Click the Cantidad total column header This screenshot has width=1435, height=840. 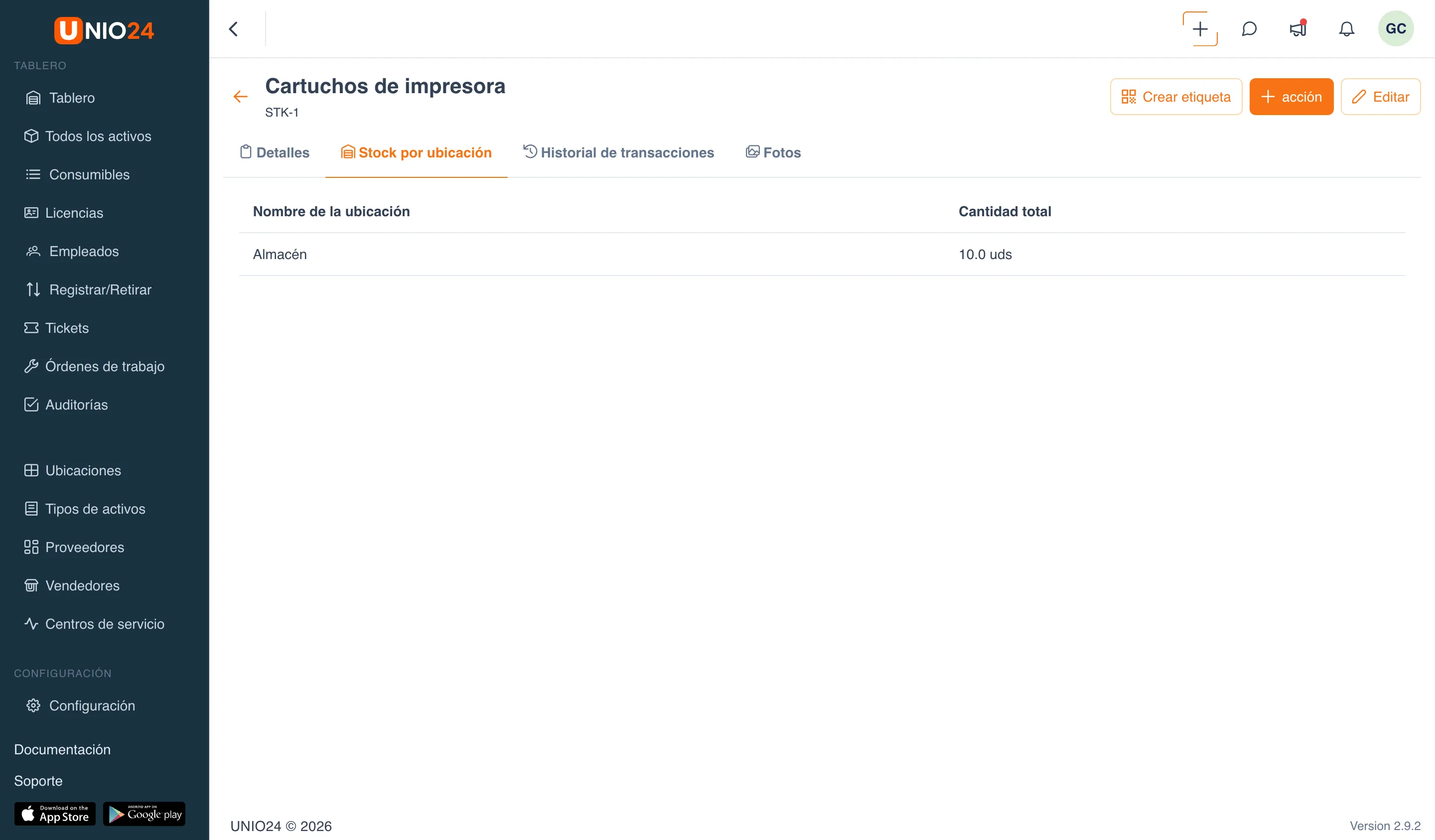(1004, 211)
